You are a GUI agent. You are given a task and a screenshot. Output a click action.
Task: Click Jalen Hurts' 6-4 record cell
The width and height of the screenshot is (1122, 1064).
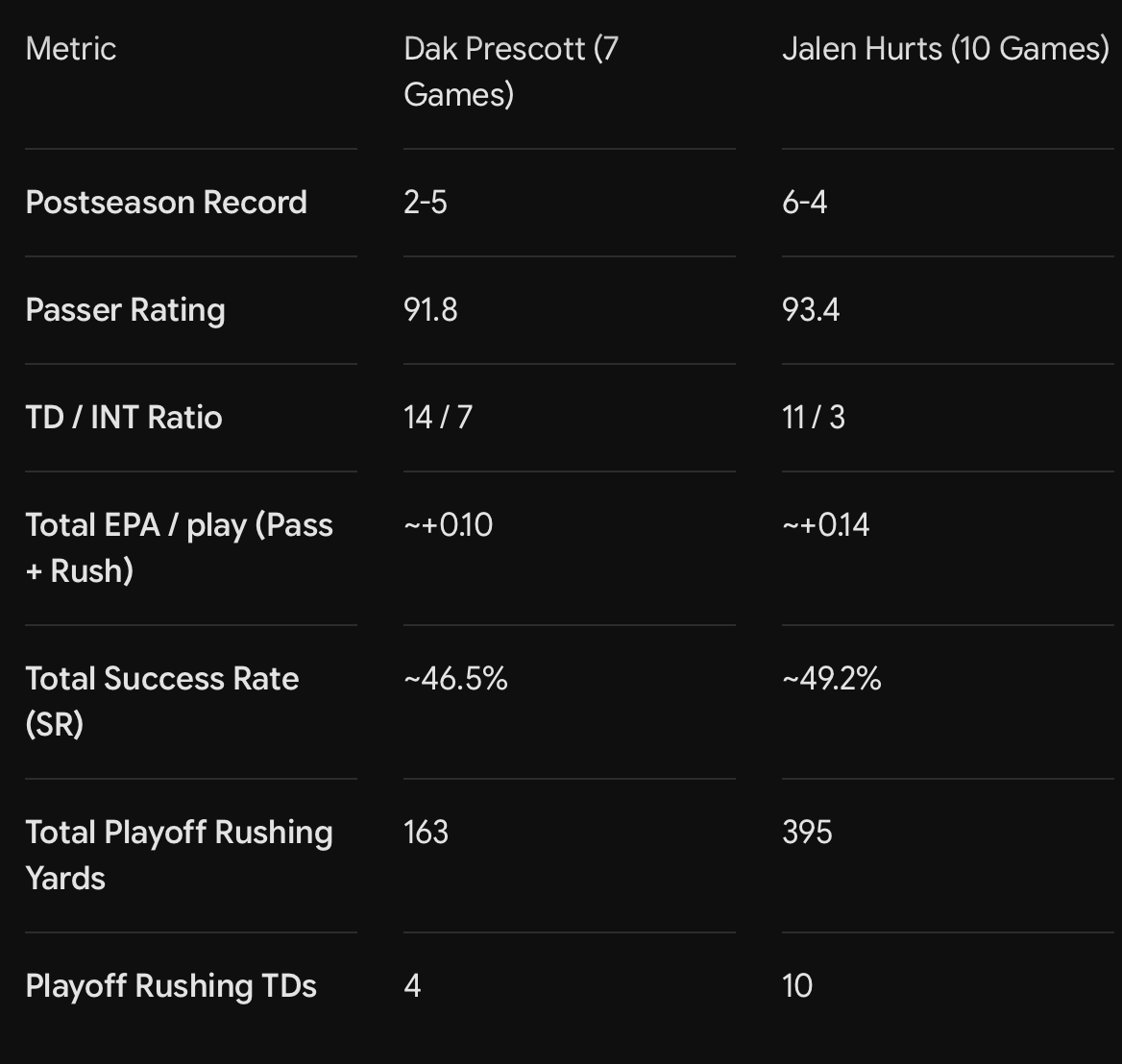click(804, 203)
